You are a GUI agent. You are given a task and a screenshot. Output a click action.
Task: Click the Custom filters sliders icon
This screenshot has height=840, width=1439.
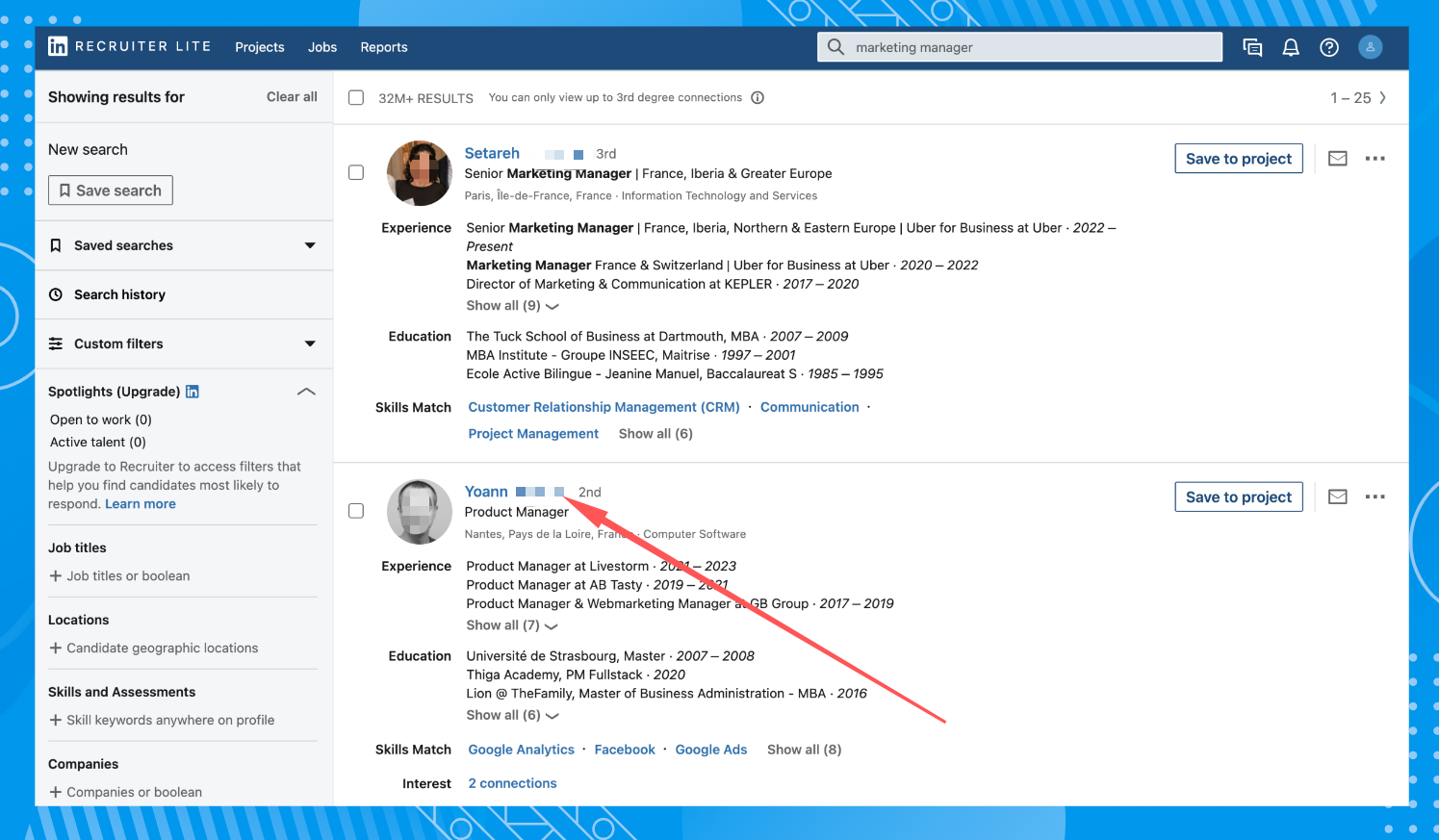[56, 344]
